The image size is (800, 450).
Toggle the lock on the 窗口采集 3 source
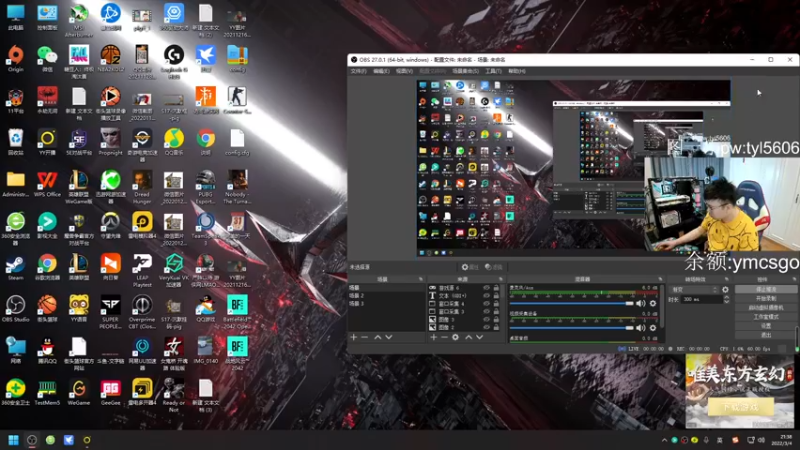coord(496,311)
